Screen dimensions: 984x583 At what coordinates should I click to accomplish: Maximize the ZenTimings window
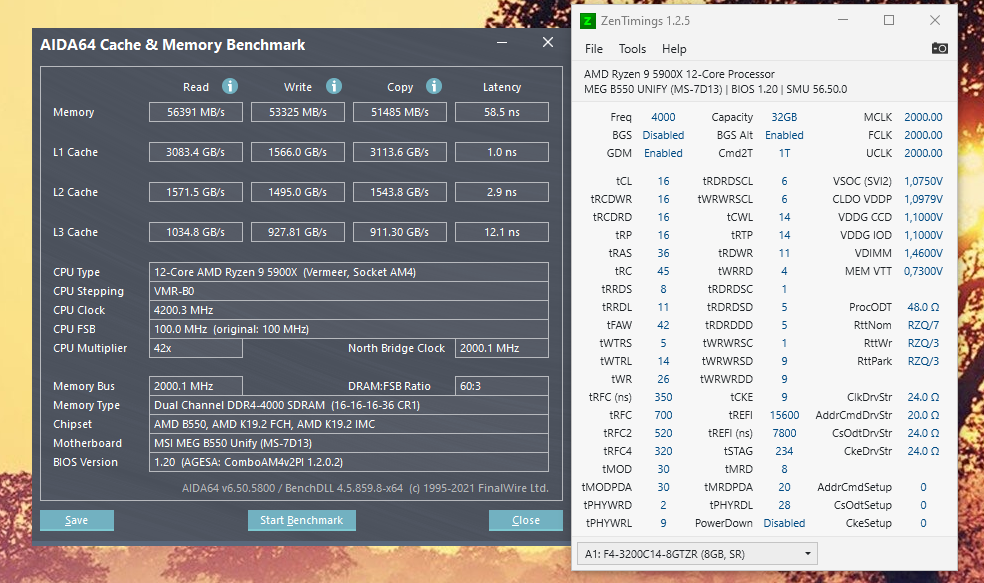pyautogui.click(x=889, y=20)
